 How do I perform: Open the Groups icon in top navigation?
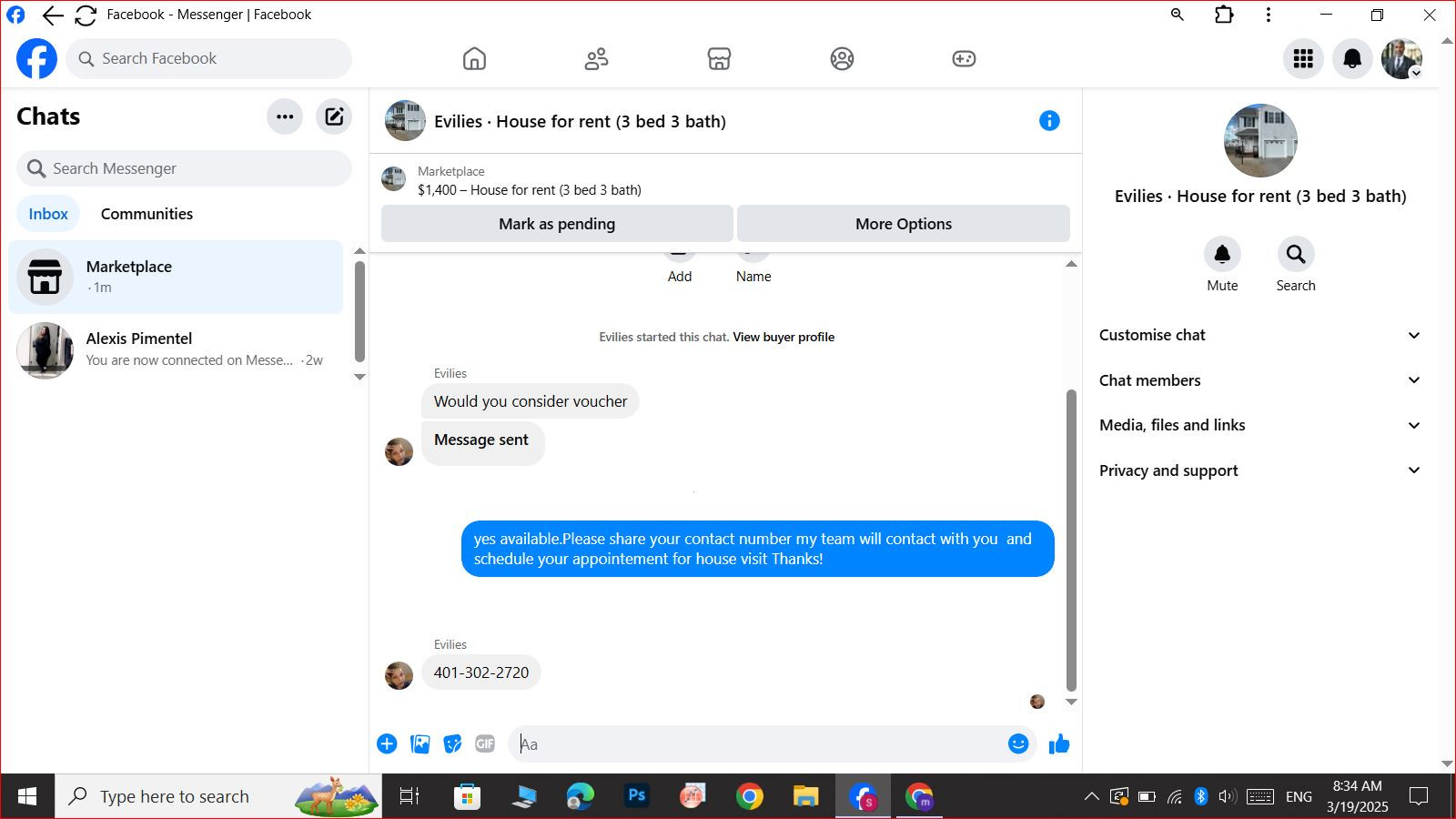pos(842,59)
